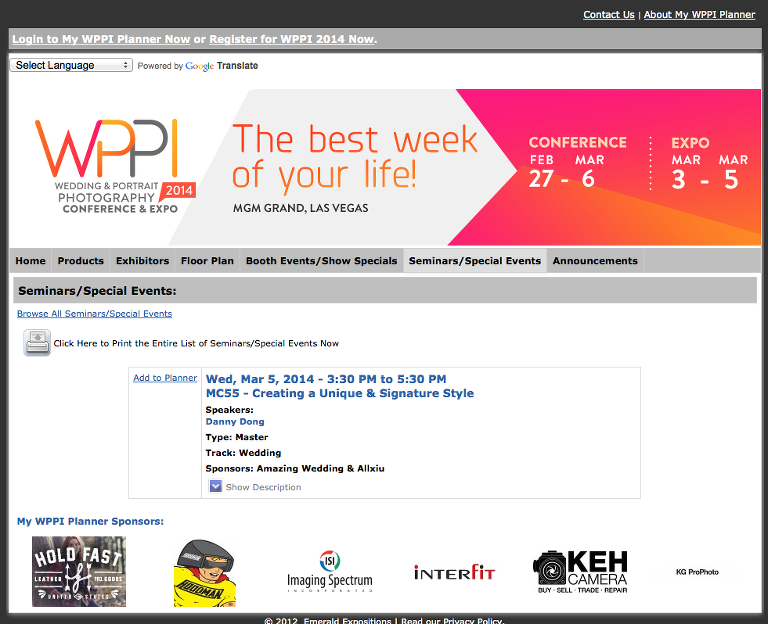
Task: Open the KEH Camera sponsor logo
Action: tap(580, 572)
